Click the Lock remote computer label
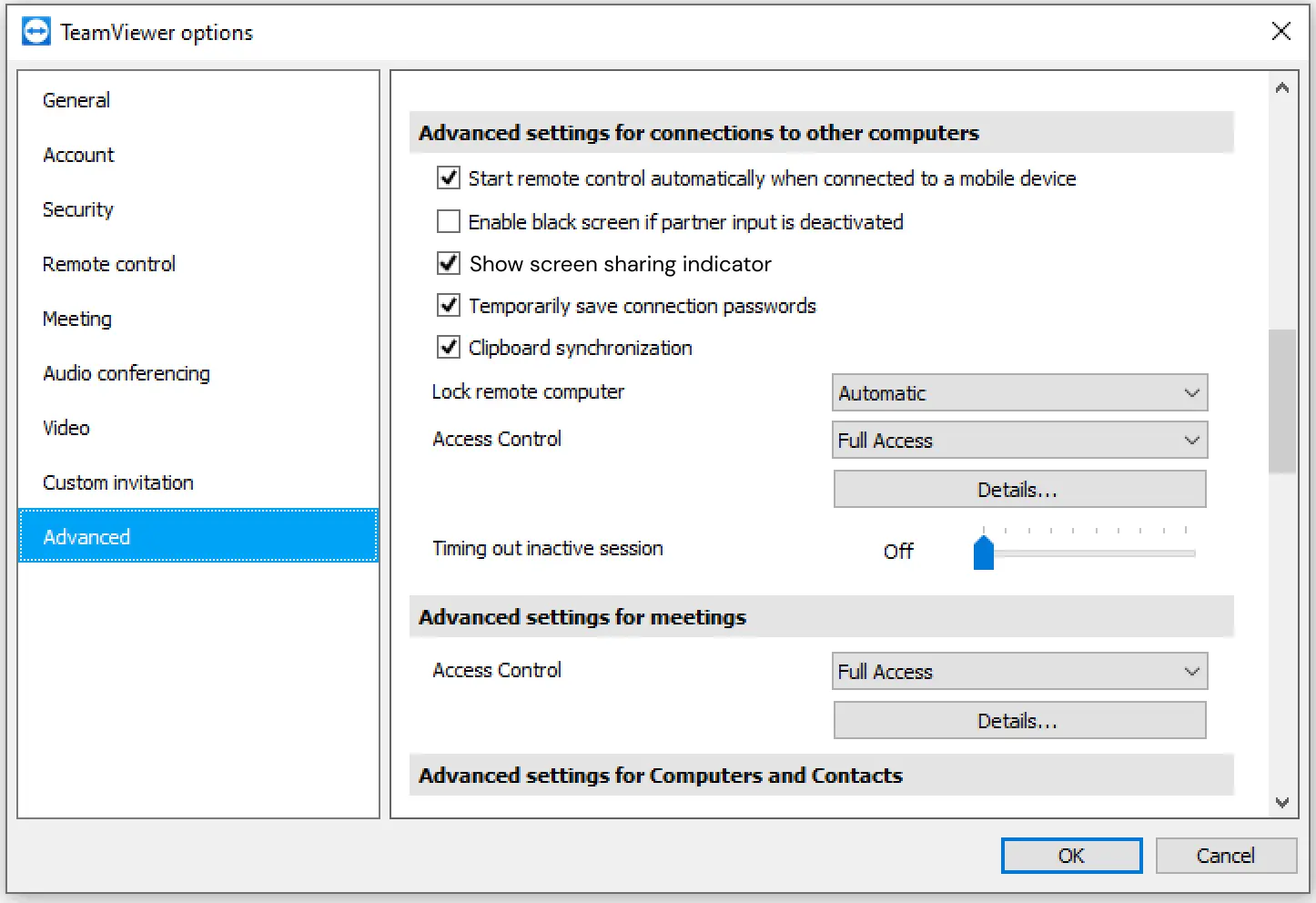Screen dimensions: 1316x903 (528, 392)
